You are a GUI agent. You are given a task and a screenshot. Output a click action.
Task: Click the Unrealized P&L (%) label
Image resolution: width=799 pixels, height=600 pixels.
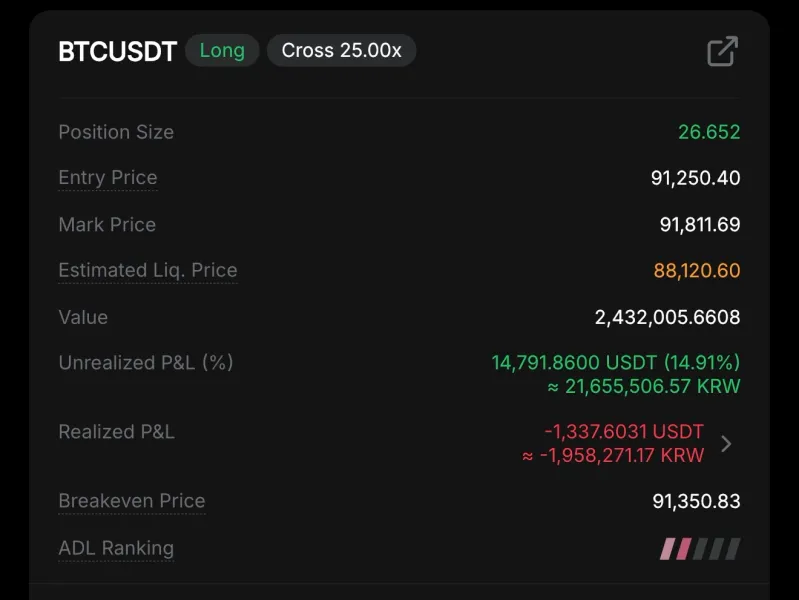(x=146, y=363)
